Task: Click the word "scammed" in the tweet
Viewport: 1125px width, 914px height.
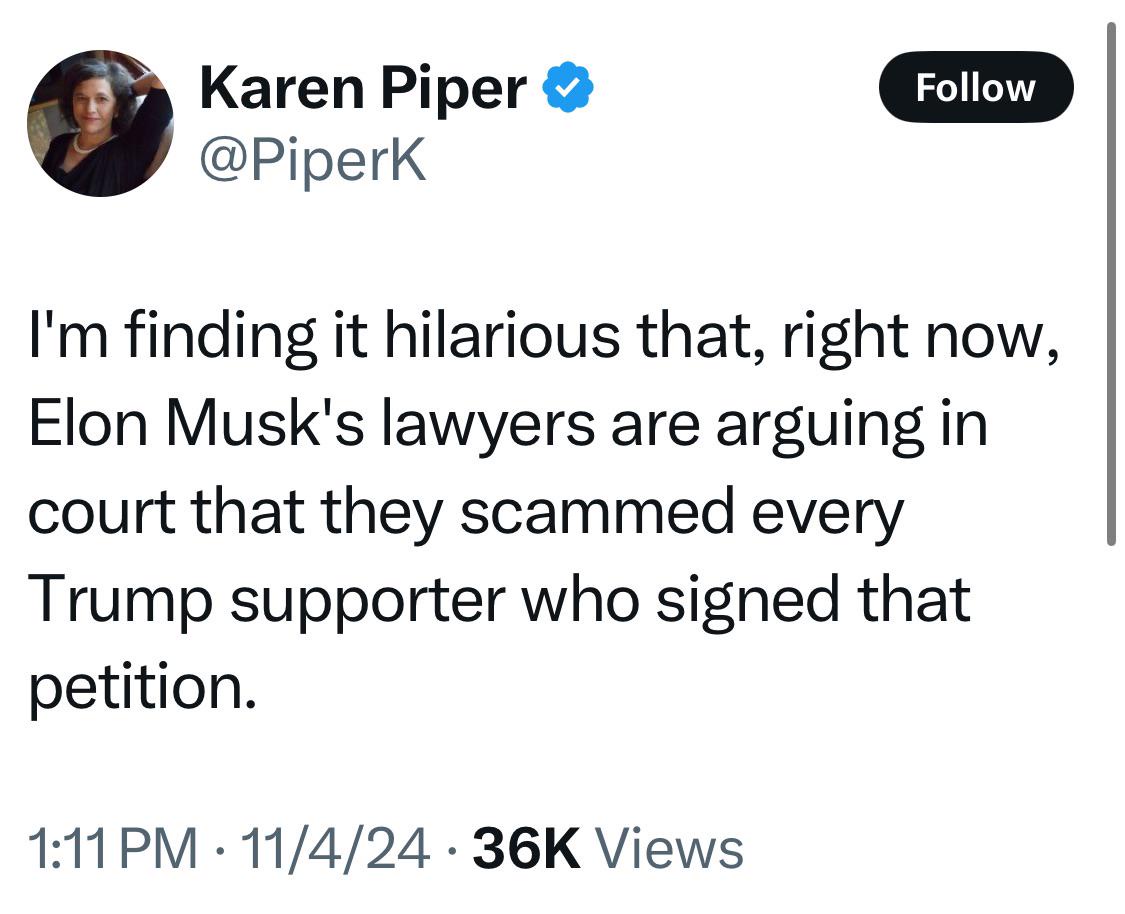Action: click(x=597, y=512)
